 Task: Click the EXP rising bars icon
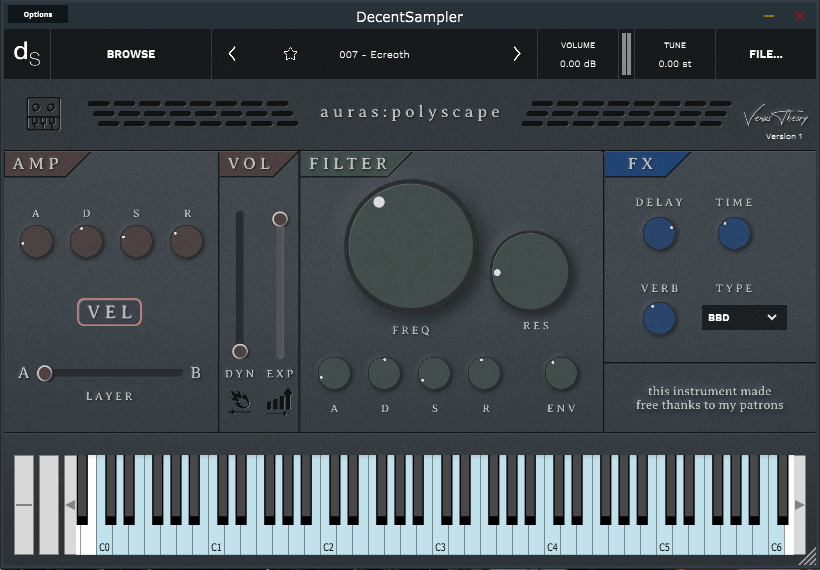pyautogui.click(x=280, y=402)
